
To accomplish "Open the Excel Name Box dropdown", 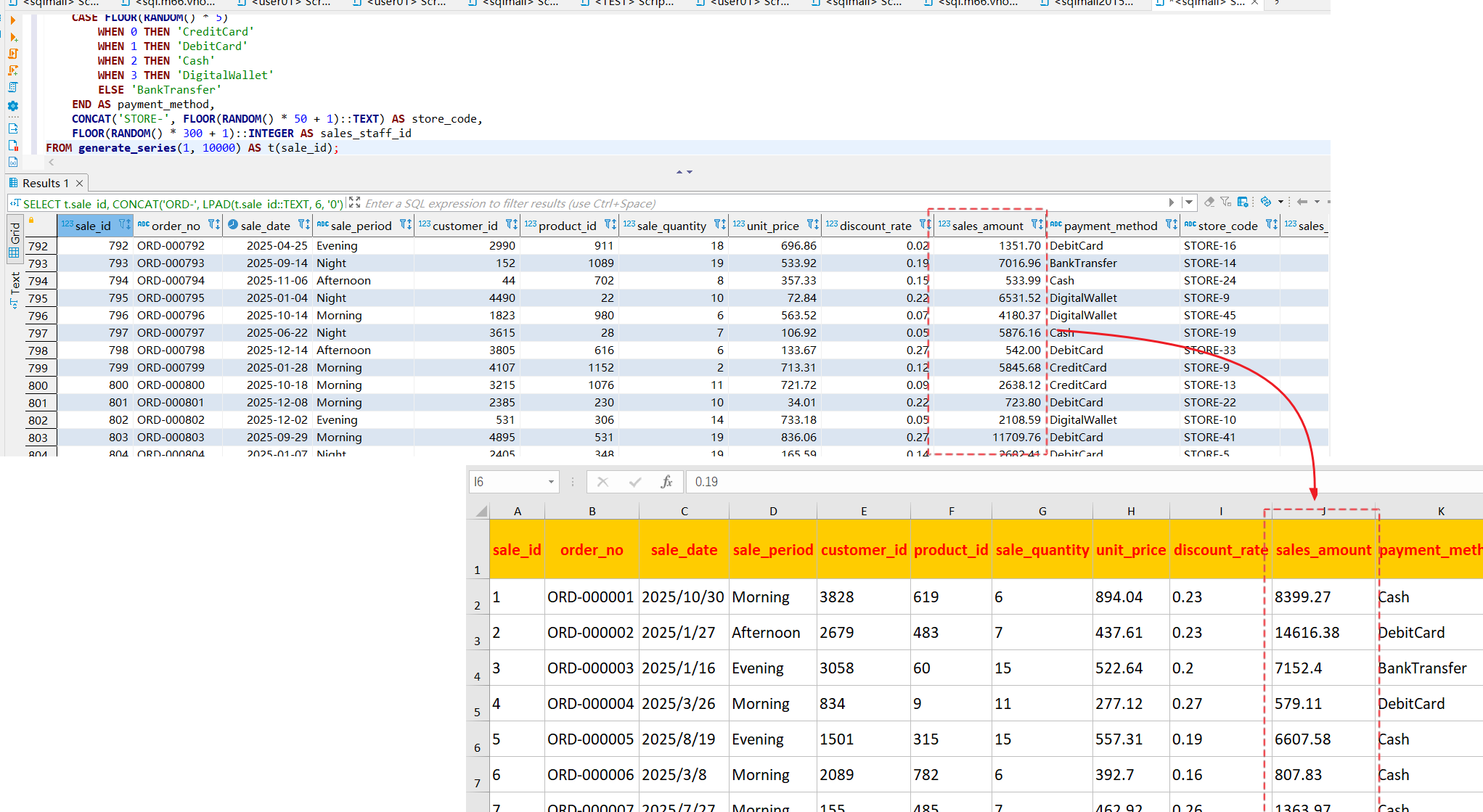I will click(x=551, y=482).
